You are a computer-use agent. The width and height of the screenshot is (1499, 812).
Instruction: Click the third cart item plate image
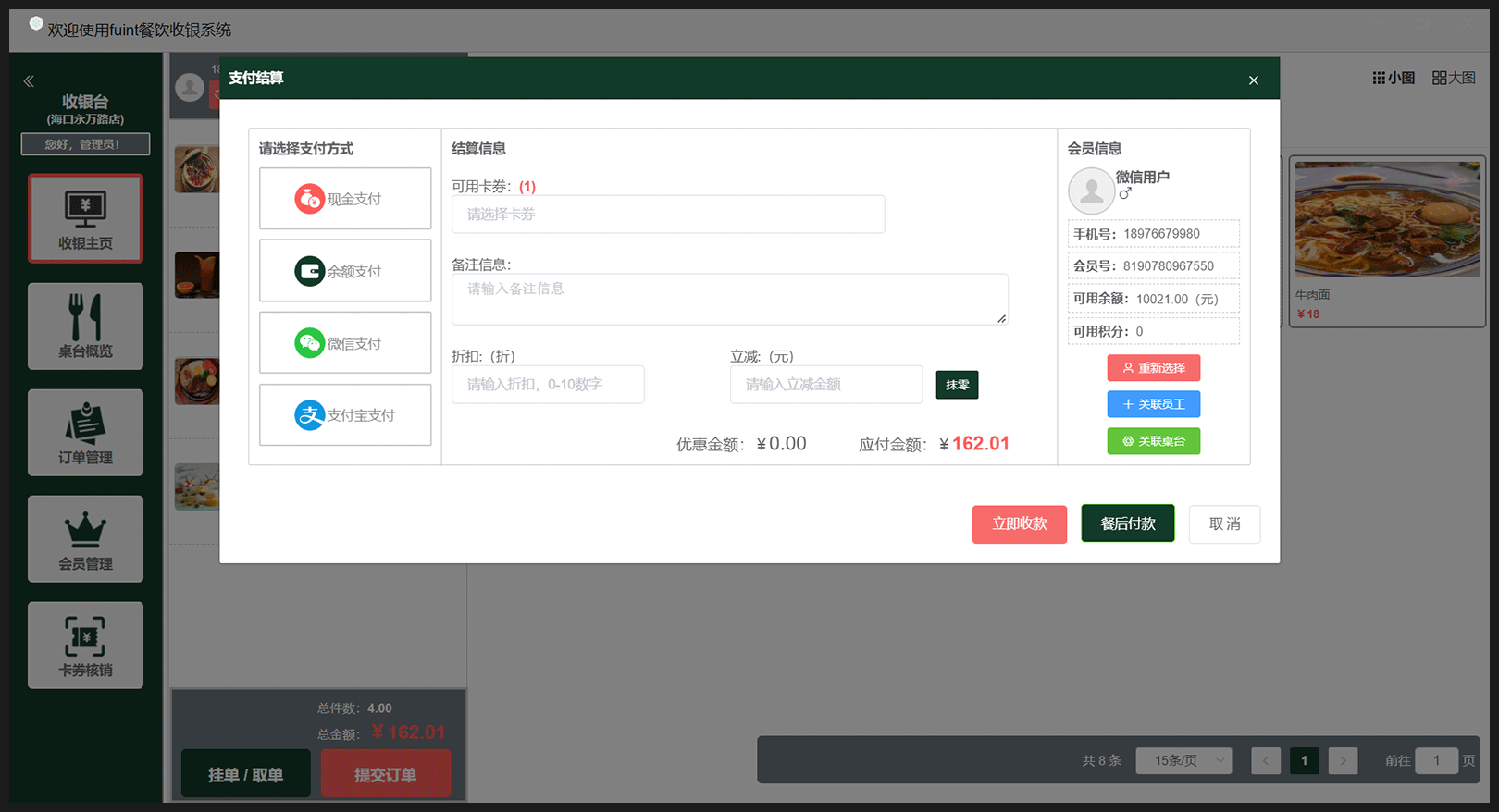click(197, 381)
